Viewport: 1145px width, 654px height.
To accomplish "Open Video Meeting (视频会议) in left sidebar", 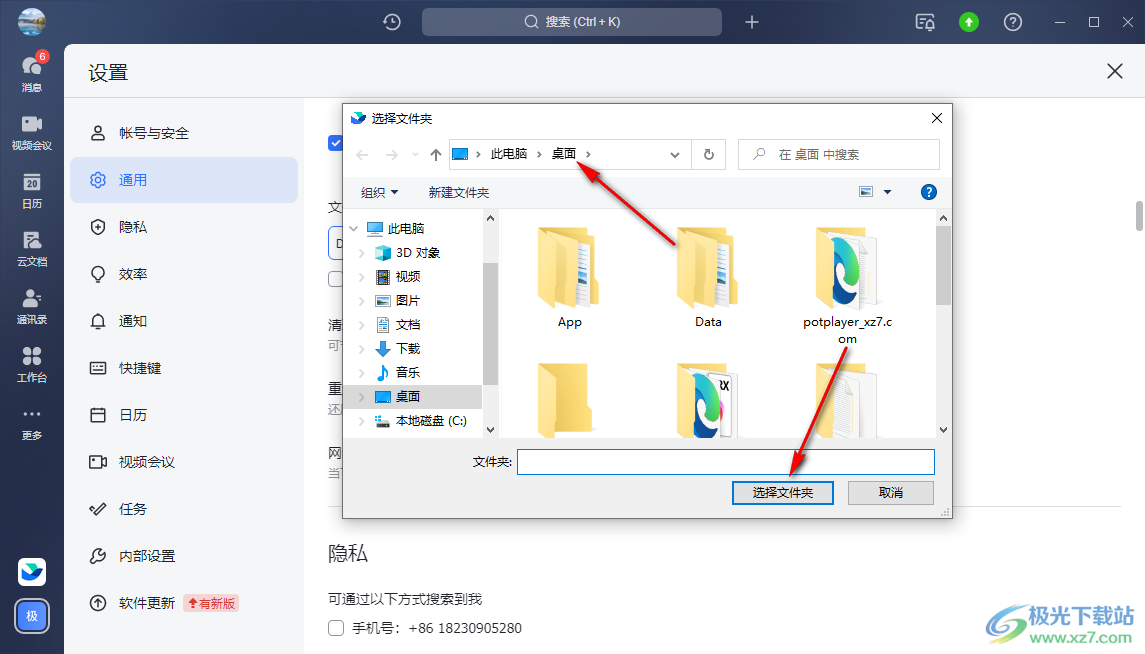I will [x=31, y=132].
